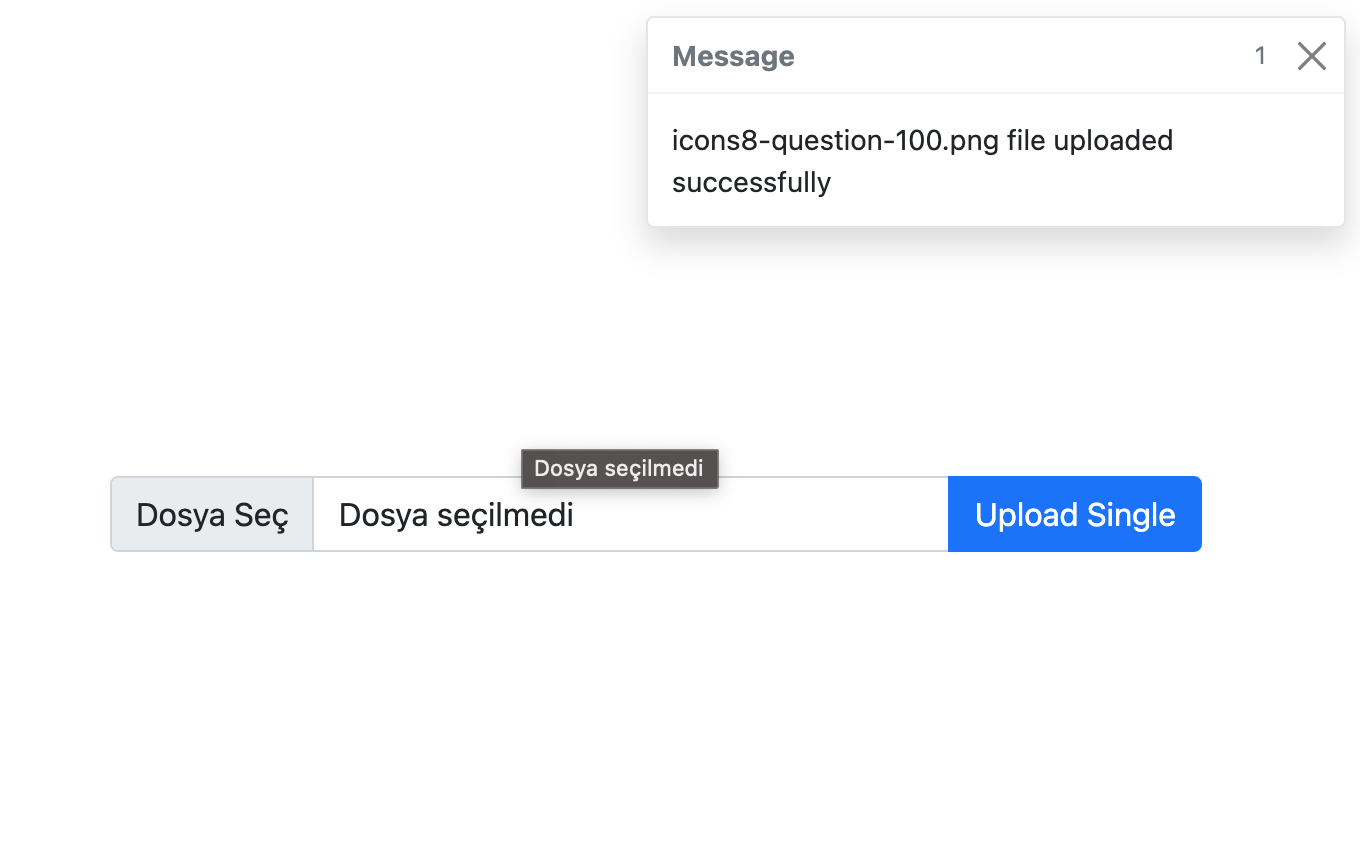The image size is (1360, 856).
Task: Choose a file with Dosya Seç button
Action: [x=212, y=514]
